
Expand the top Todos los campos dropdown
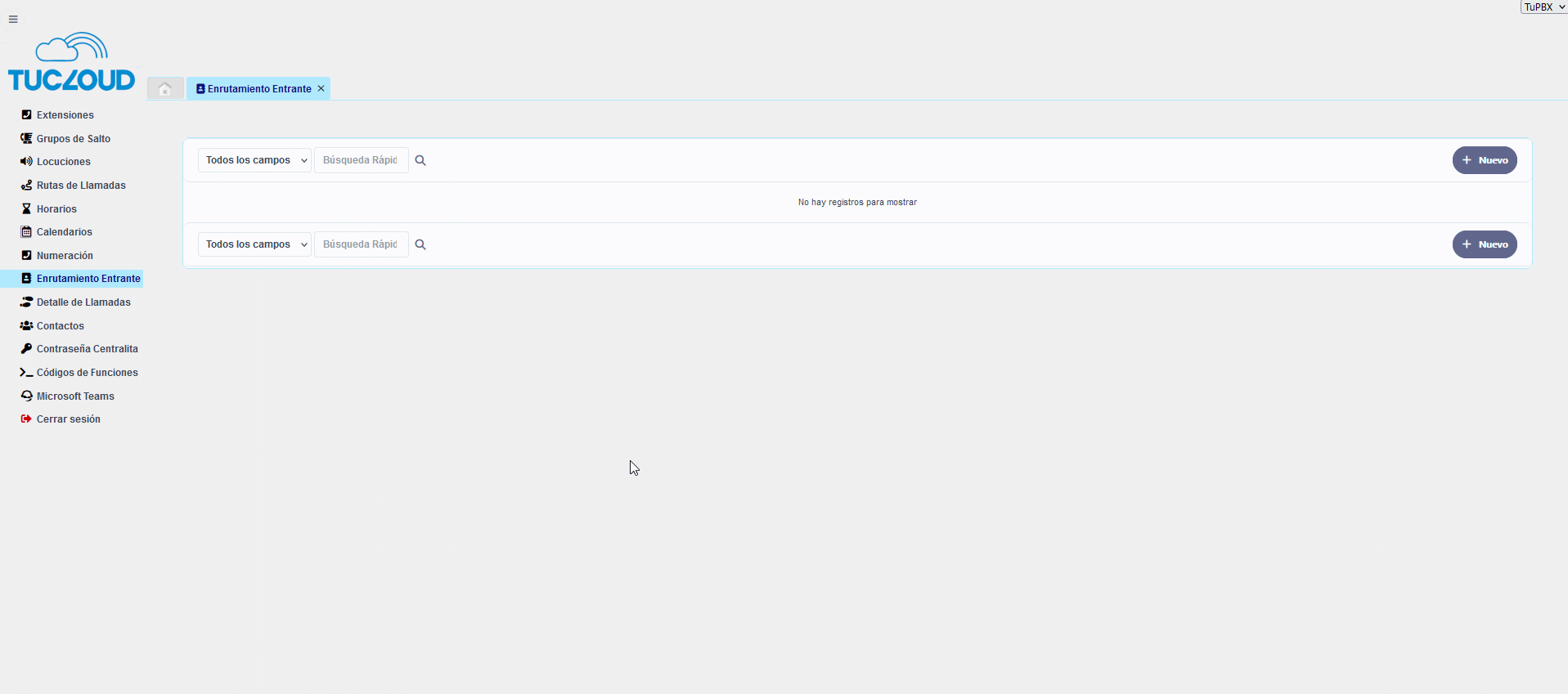point(254,161)
